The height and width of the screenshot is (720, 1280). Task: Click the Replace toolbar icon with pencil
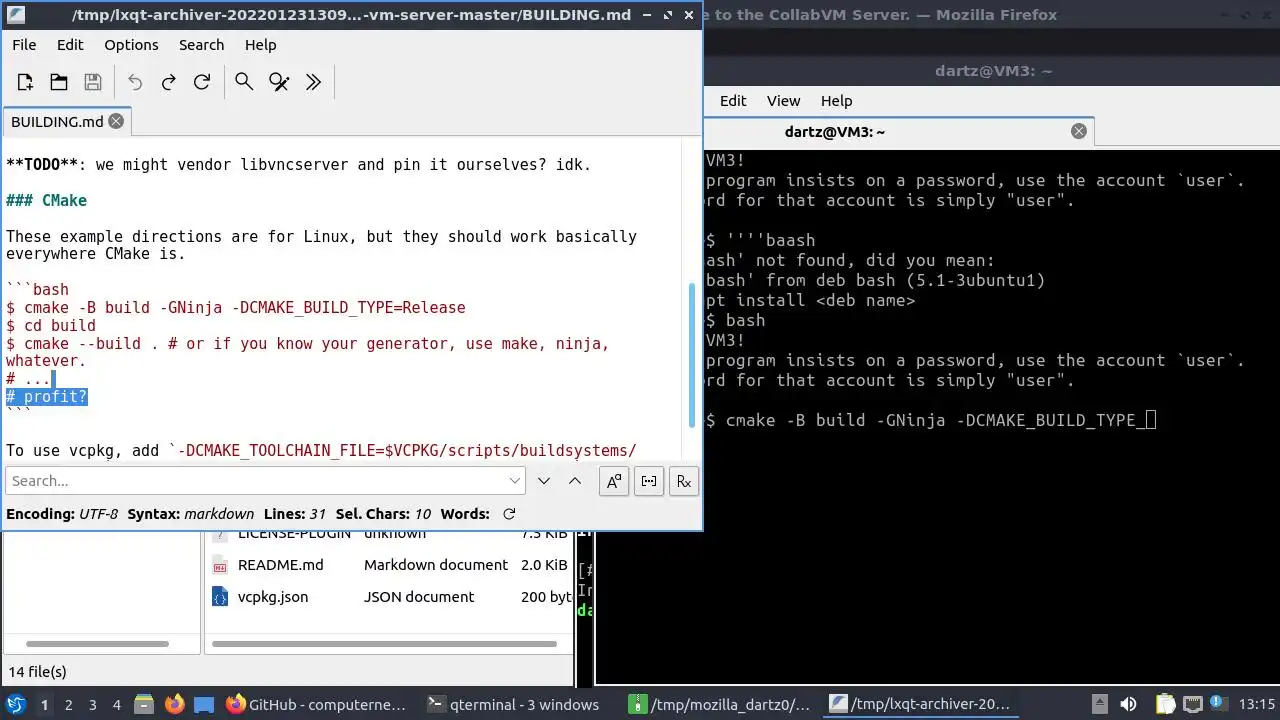[279, 82]
